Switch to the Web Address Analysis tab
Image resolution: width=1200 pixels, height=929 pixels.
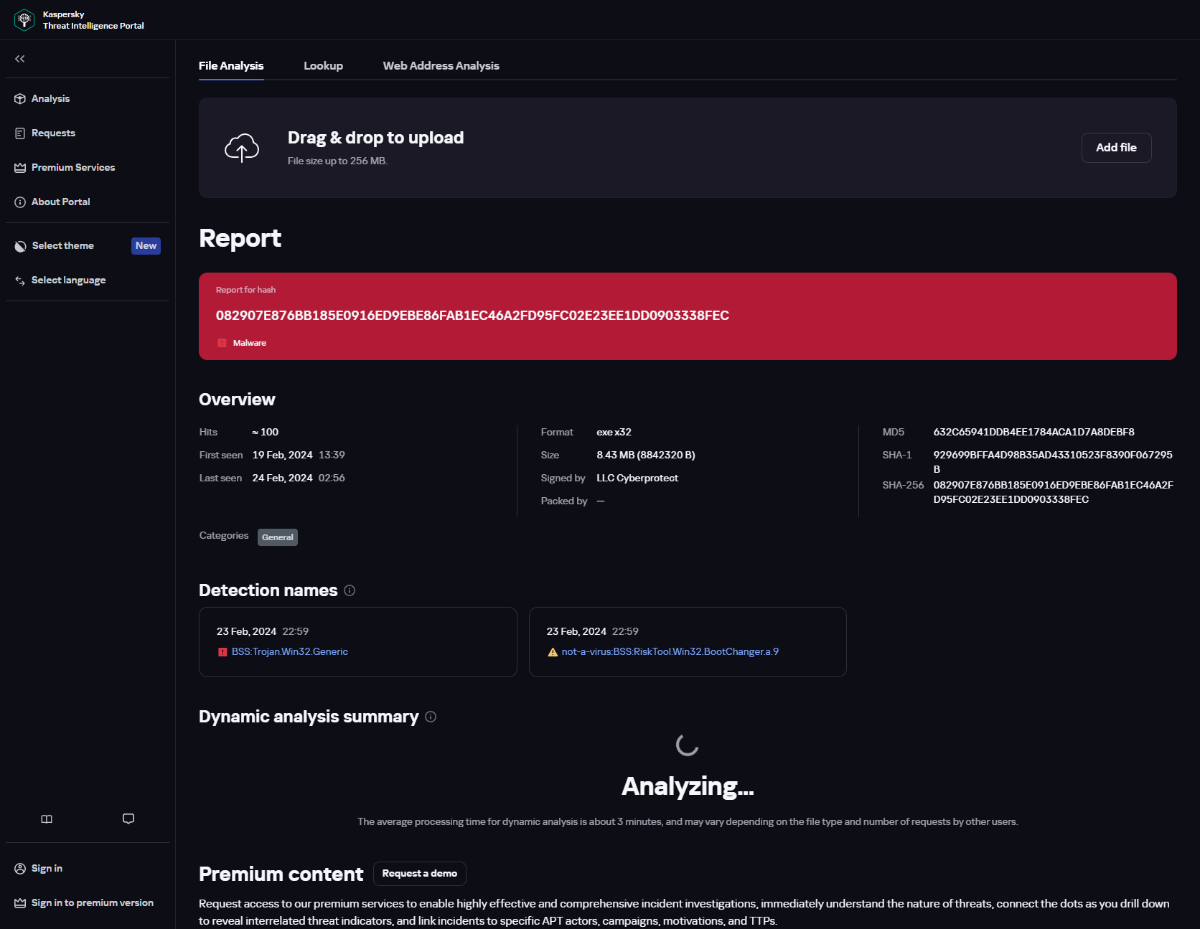point(441,66)
